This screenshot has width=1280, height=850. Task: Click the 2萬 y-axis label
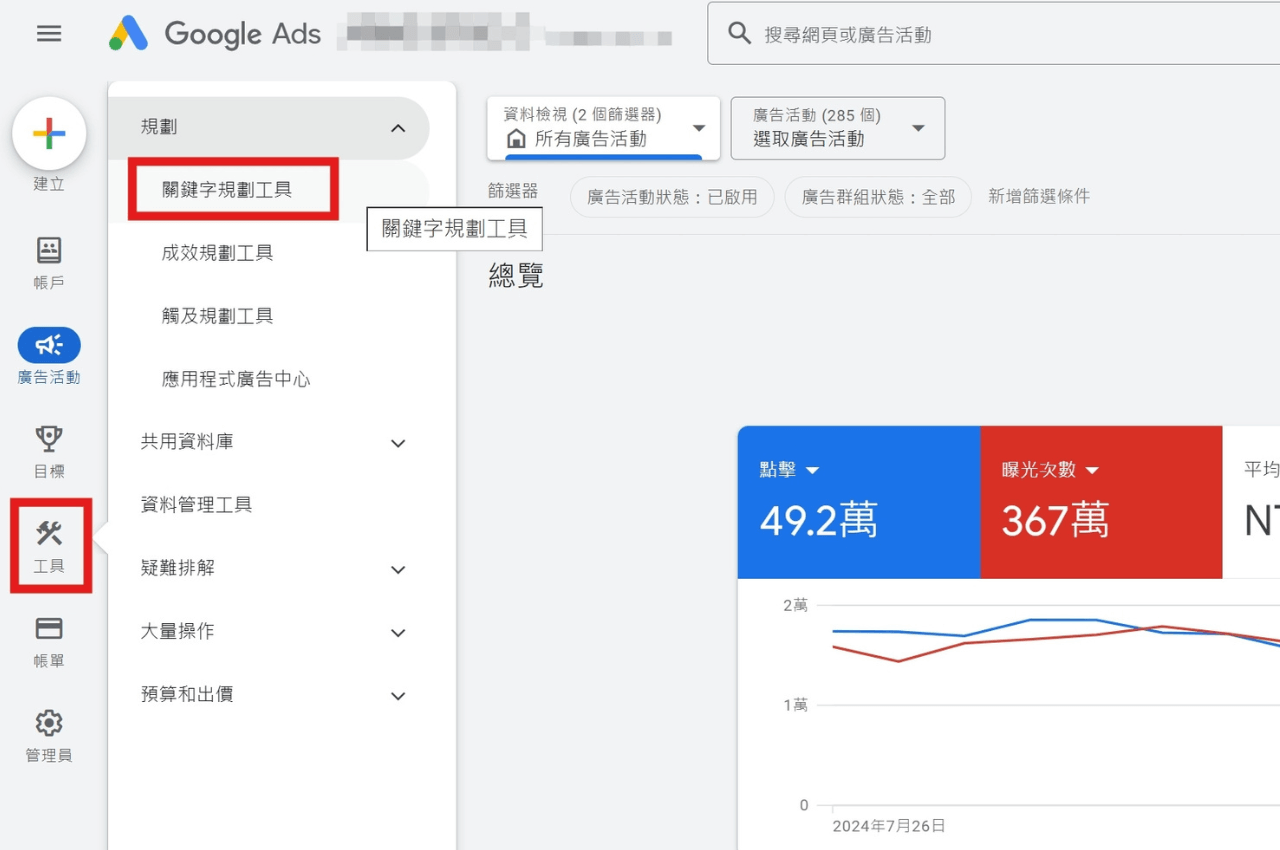[795, 605]
